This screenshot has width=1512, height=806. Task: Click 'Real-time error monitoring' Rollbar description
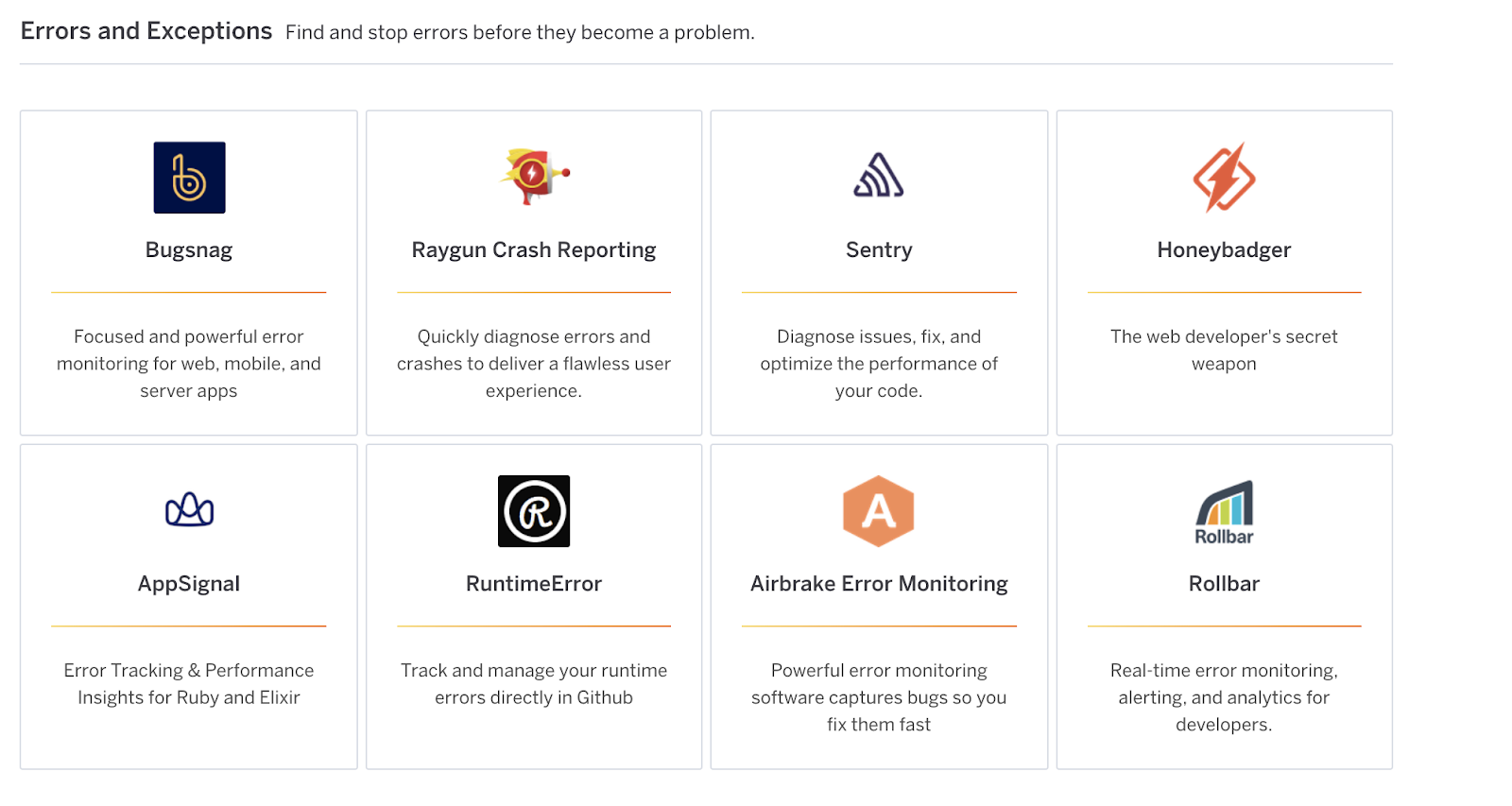(x=1224, y=697)
